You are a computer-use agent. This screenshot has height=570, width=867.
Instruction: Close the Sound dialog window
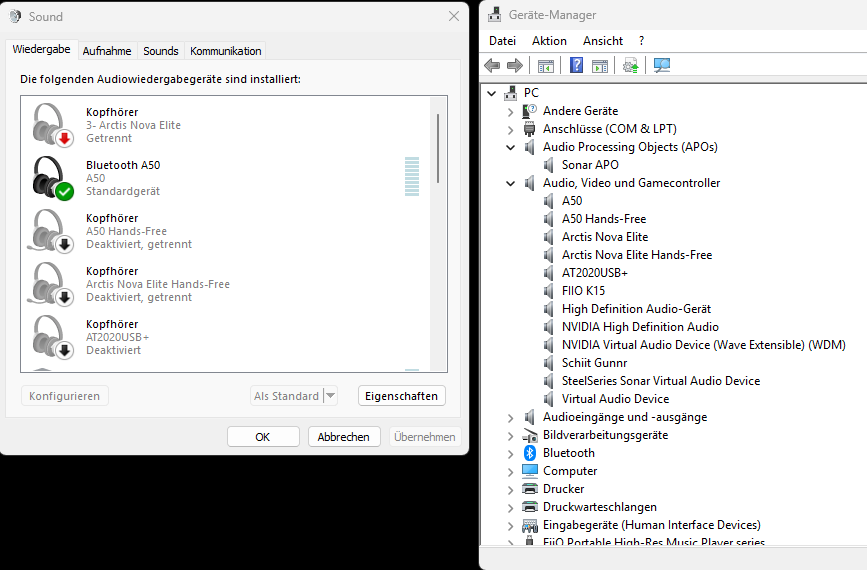454,16
